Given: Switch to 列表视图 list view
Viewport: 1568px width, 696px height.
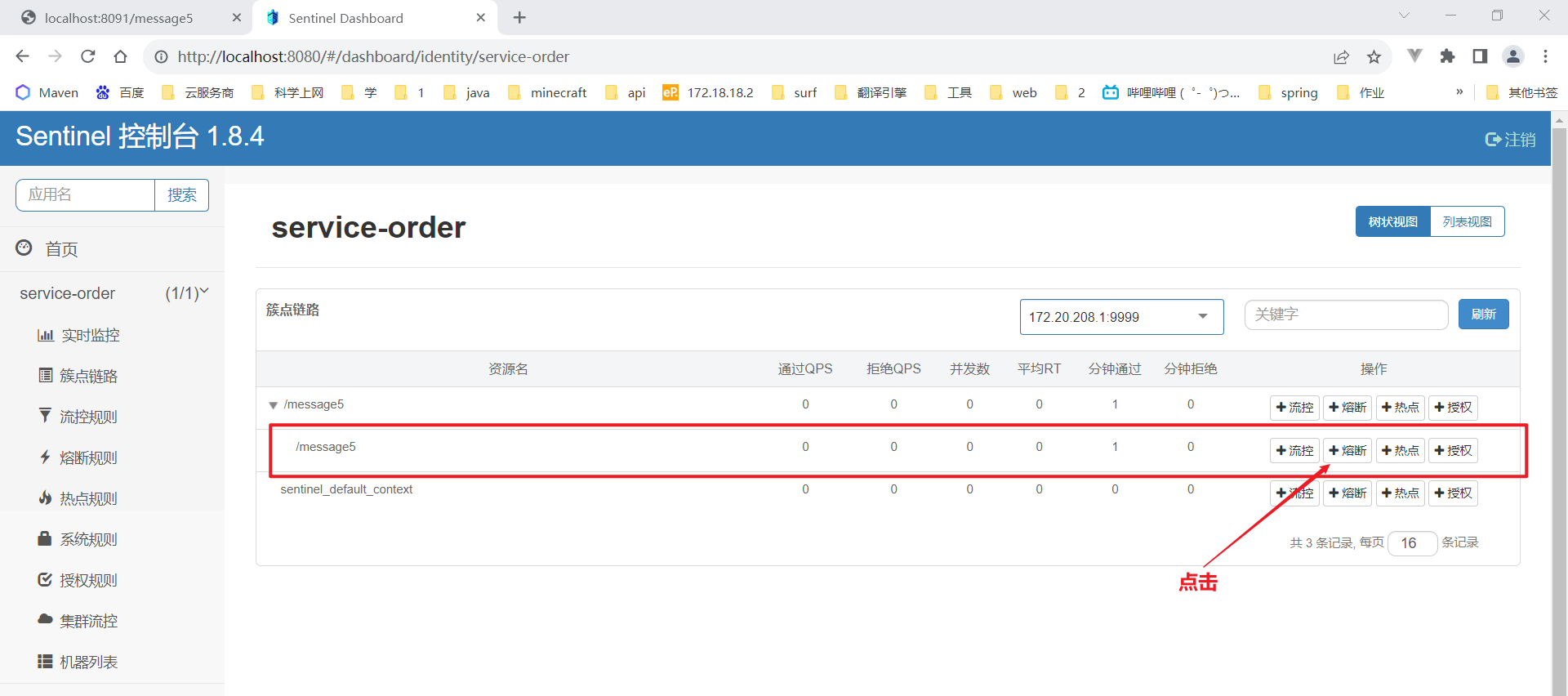Looking at the screenshot, I should [x=1468, y=221].
